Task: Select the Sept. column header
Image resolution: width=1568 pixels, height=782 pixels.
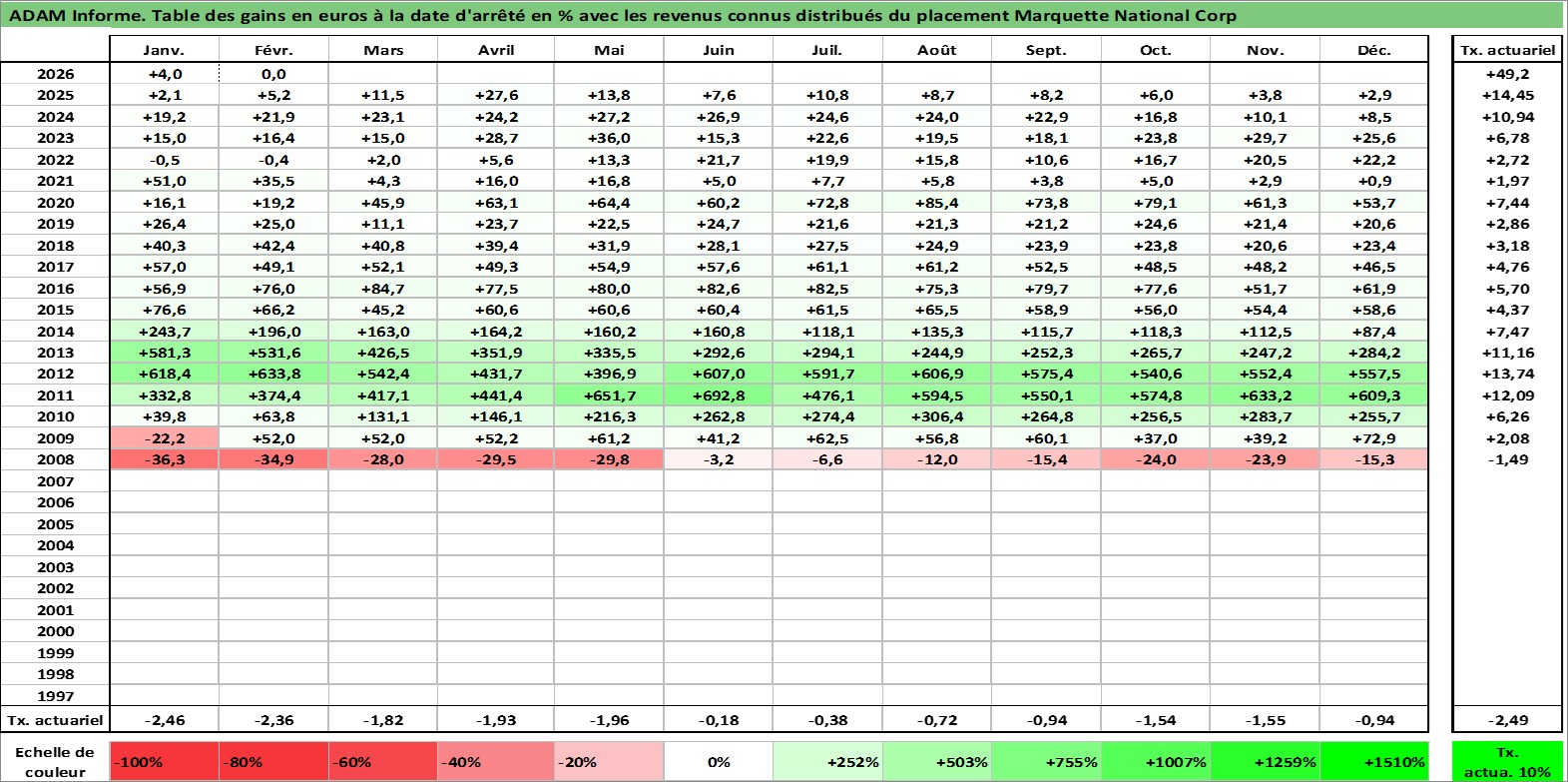Action: click(x=1046, y=50)
